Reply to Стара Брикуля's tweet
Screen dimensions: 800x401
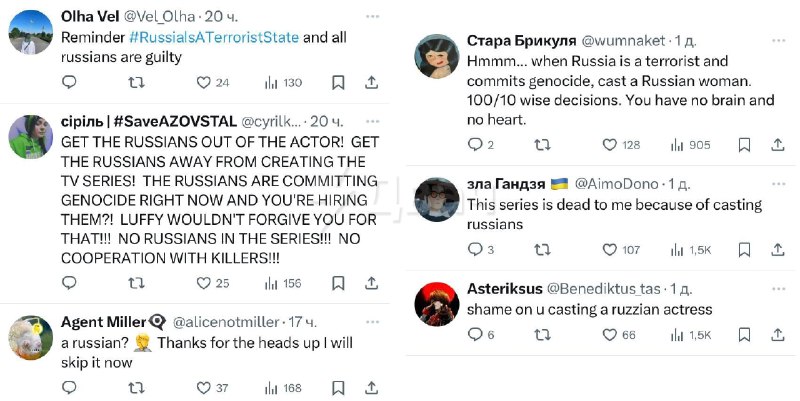click(x=475, y=145)
